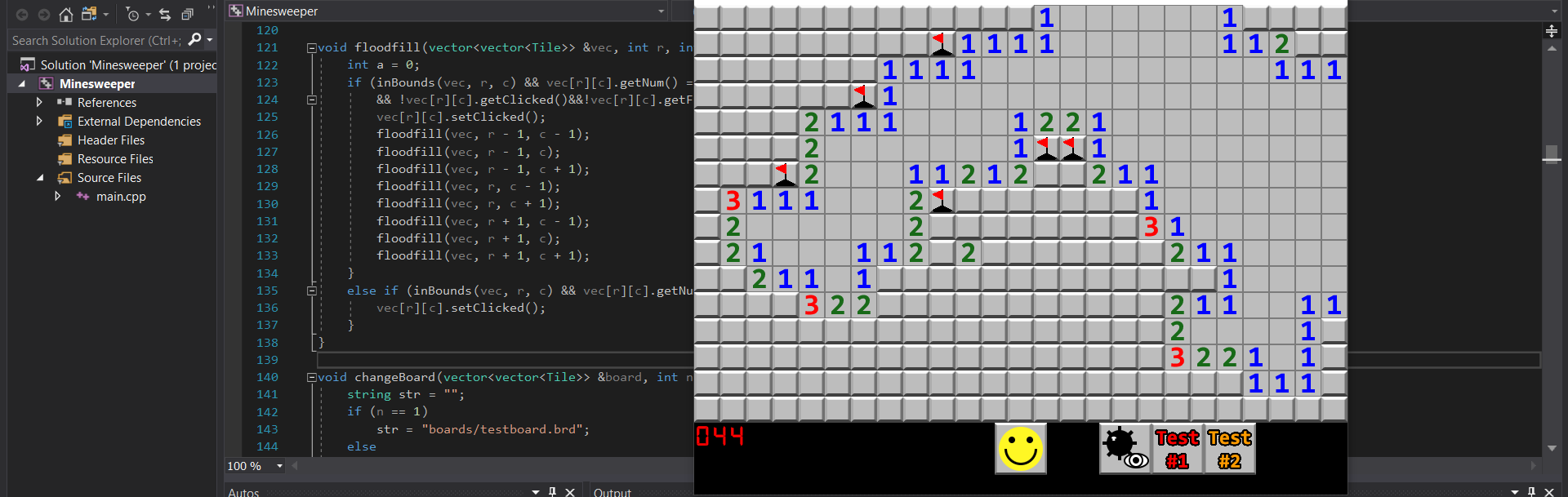Open the Autos panel options dropdown

(x=536, y=492)
